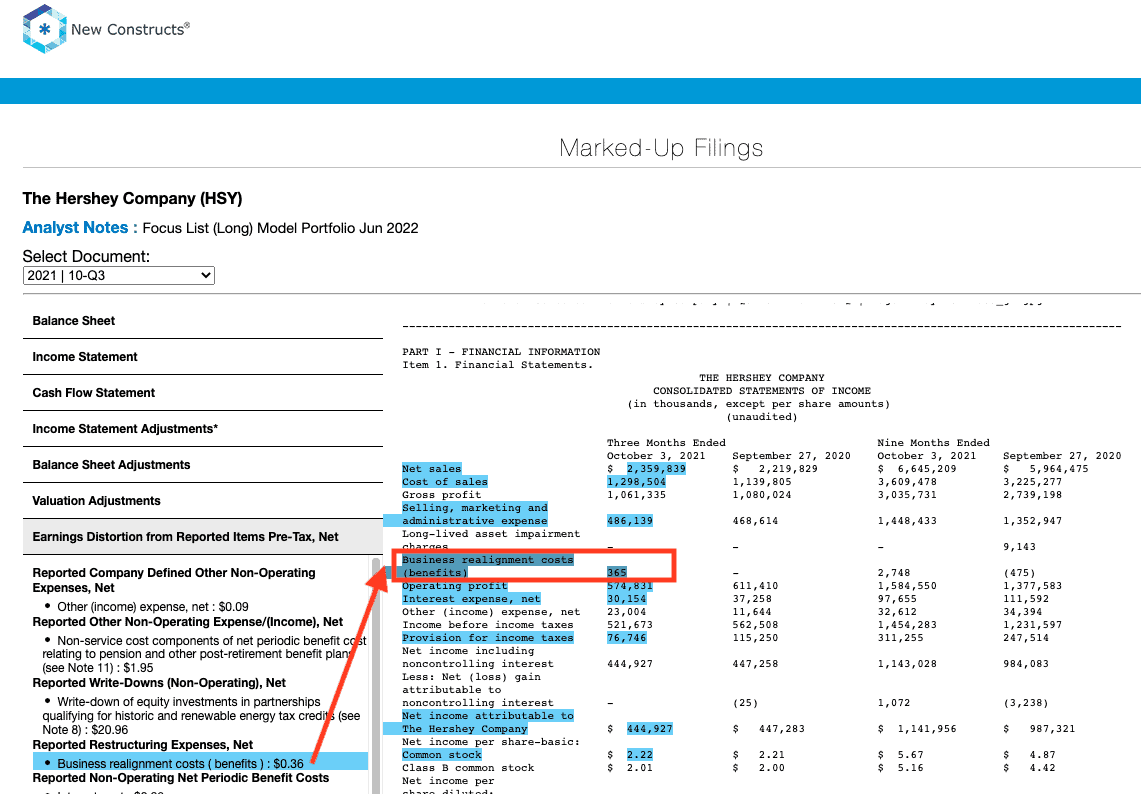Click the Nine Months Ended column header
This screenshot has height=794, width=1141.
pos(934,442)
